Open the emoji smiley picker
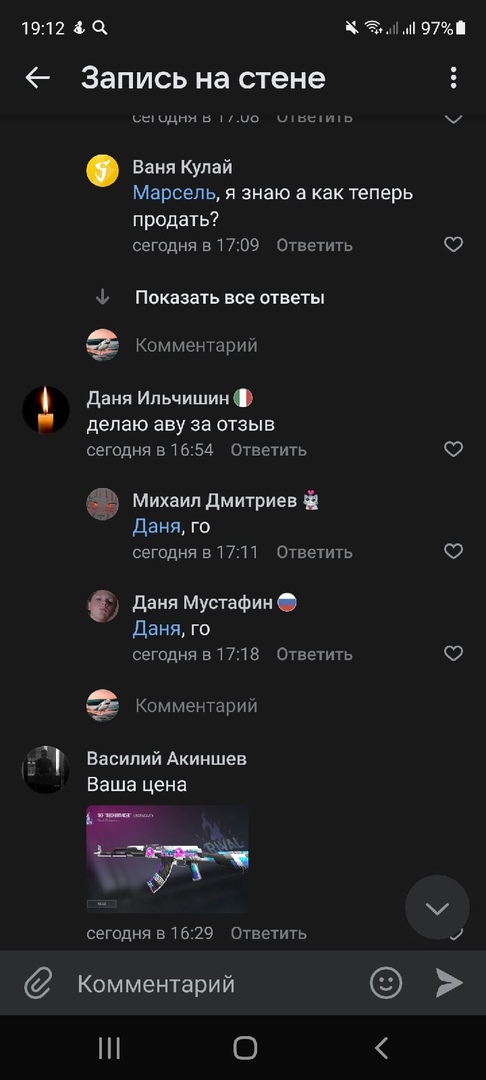The width and height of the screenshot is (486, 1080). tap(385, 983)
